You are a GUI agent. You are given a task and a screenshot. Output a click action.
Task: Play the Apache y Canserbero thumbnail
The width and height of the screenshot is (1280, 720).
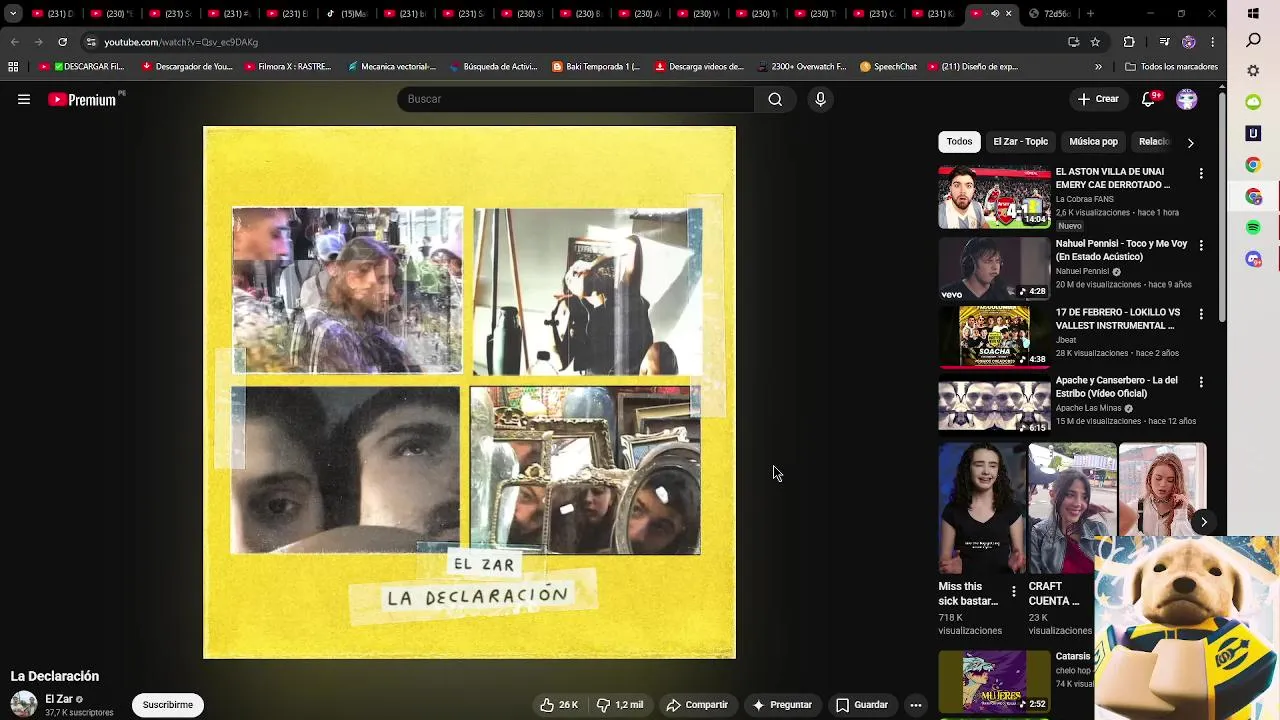pyautogui.click(x=994, y=405)
